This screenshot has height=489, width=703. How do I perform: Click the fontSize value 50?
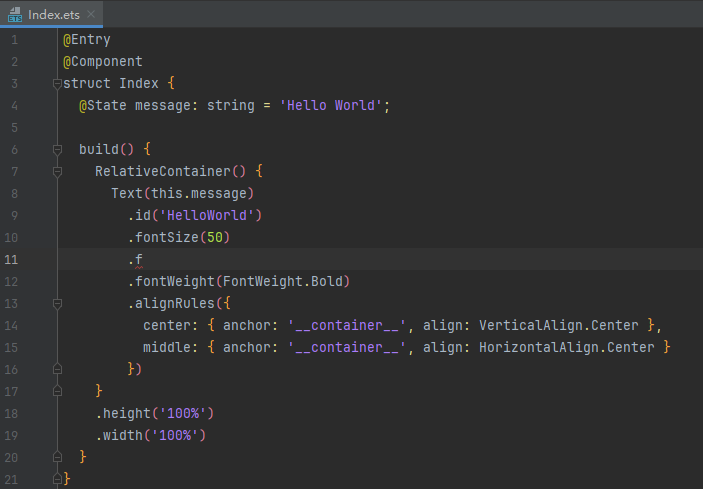point(215,237)
